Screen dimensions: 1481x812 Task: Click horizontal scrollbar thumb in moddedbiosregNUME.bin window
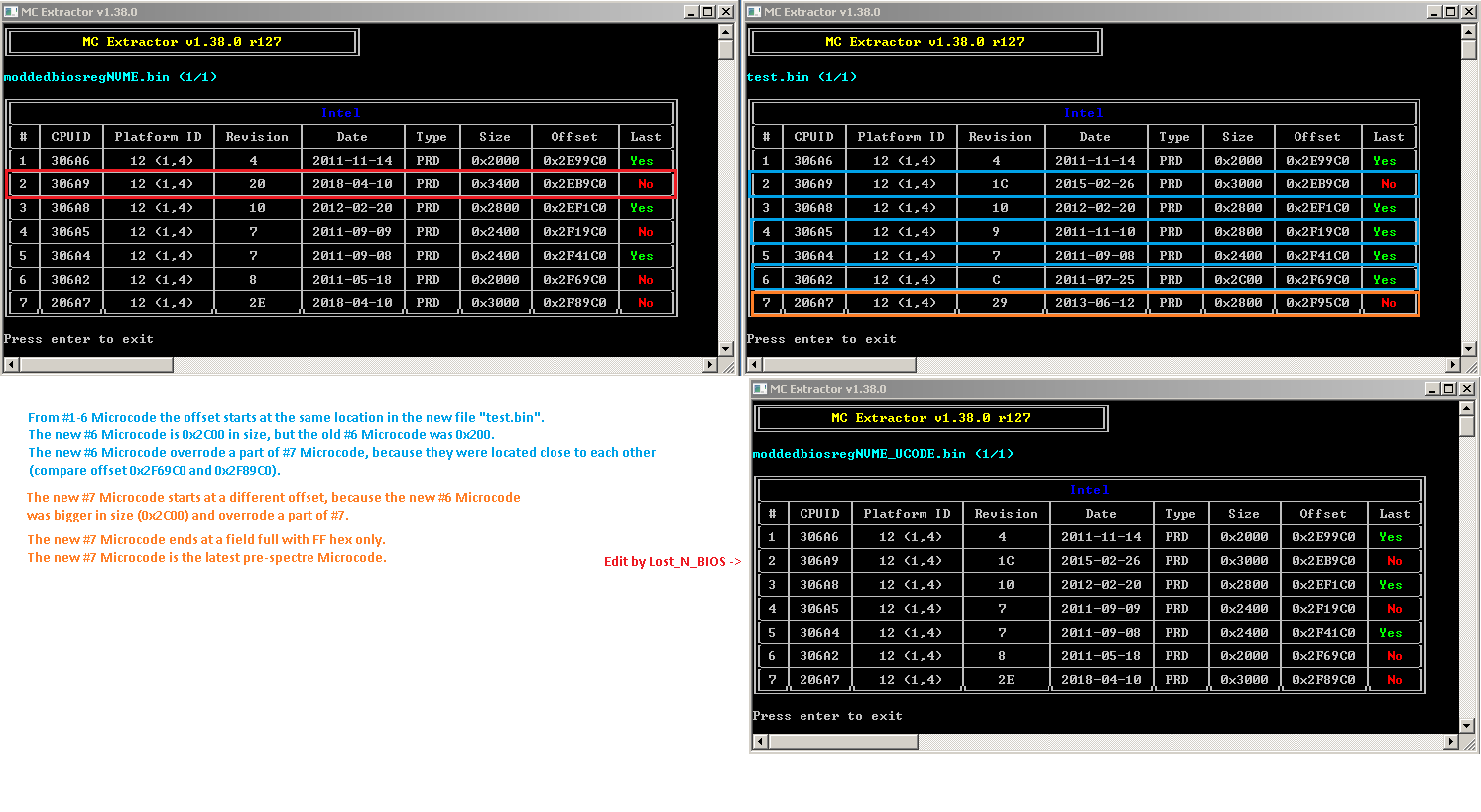pos(96,365)
